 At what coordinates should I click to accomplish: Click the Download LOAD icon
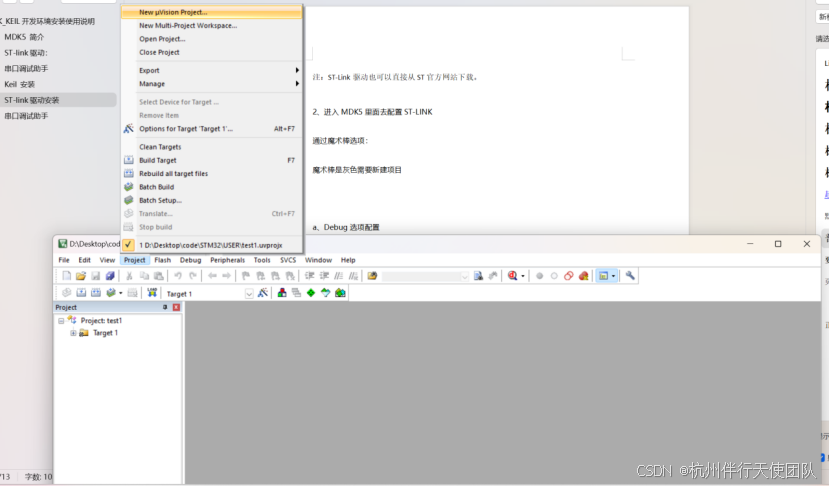click(152, 293)
